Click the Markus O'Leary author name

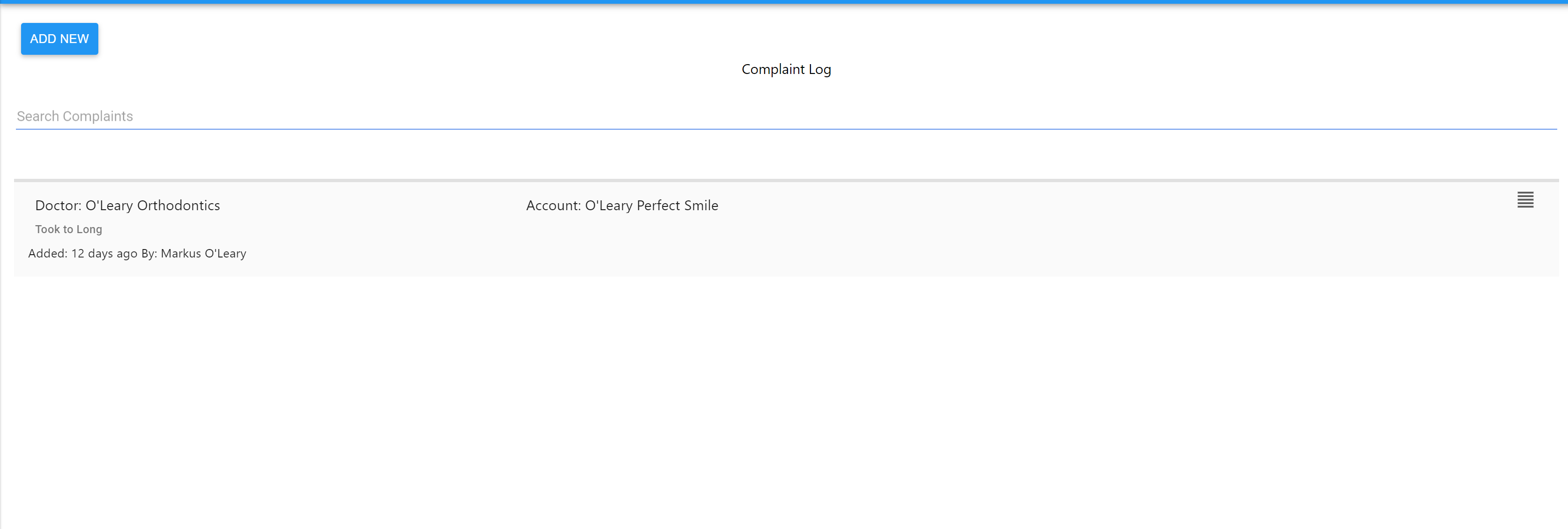tap(203, 254)
